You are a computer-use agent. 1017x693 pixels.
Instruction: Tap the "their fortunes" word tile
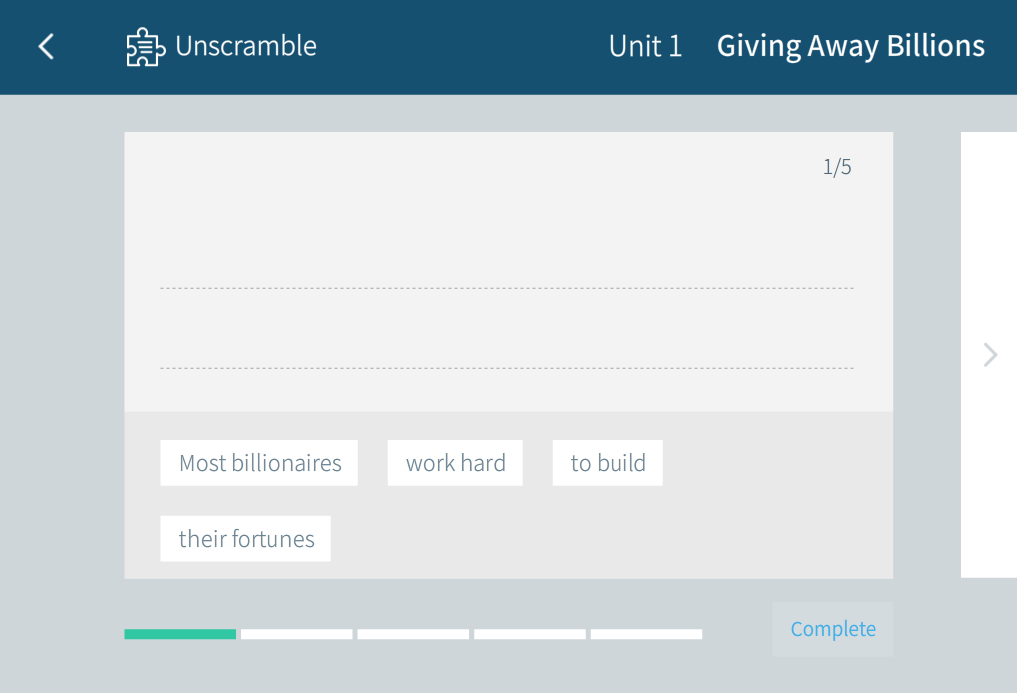[246, 539]
